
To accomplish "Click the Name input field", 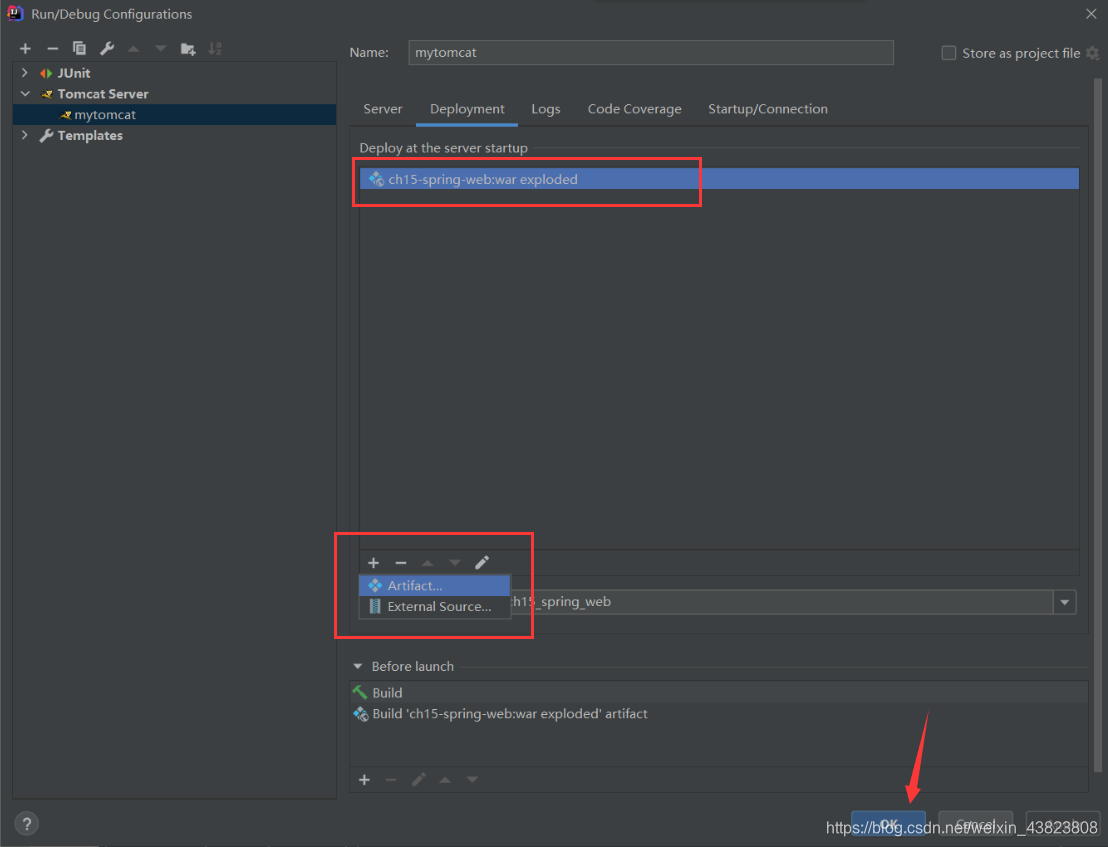I will [x=650, y=53].
